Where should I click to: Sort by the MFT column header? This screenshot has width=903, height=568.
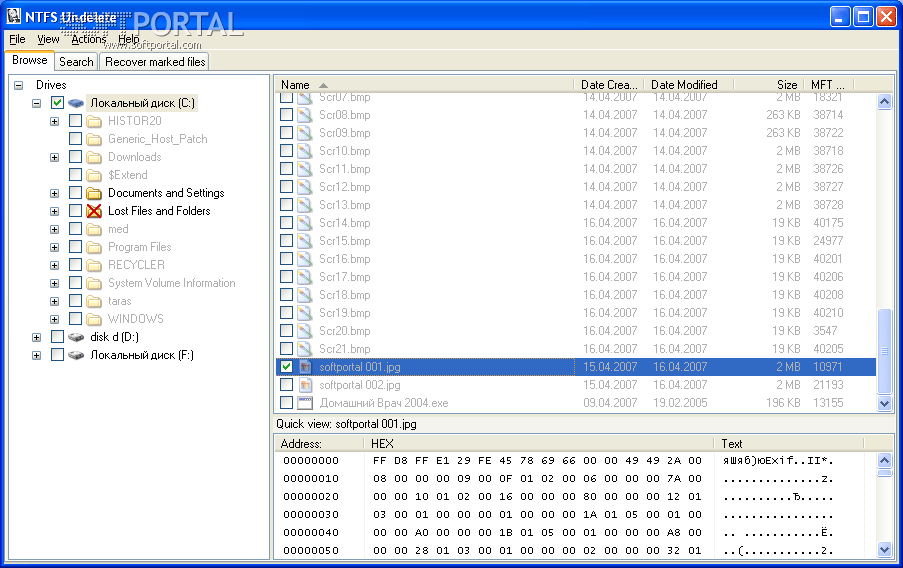point(829,85)
